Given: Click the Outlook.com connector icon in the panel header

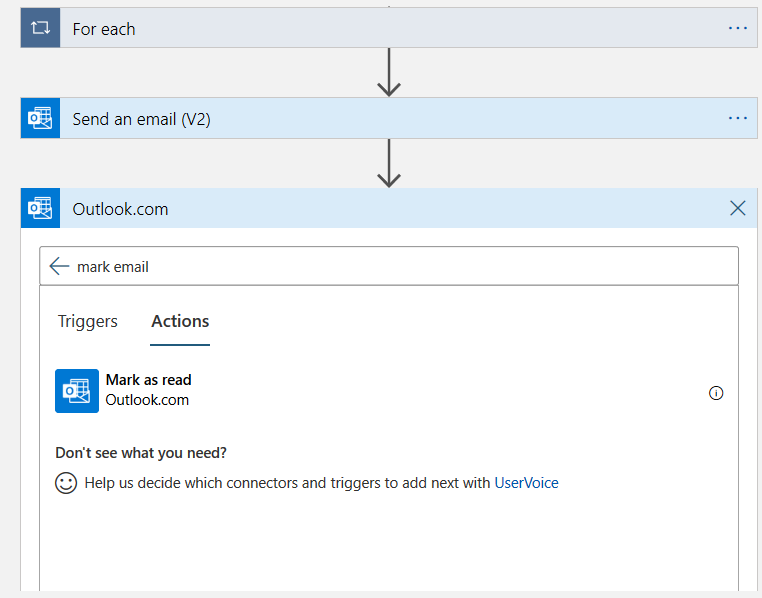Looking at the screenshot, I should [x=40, y=208].
